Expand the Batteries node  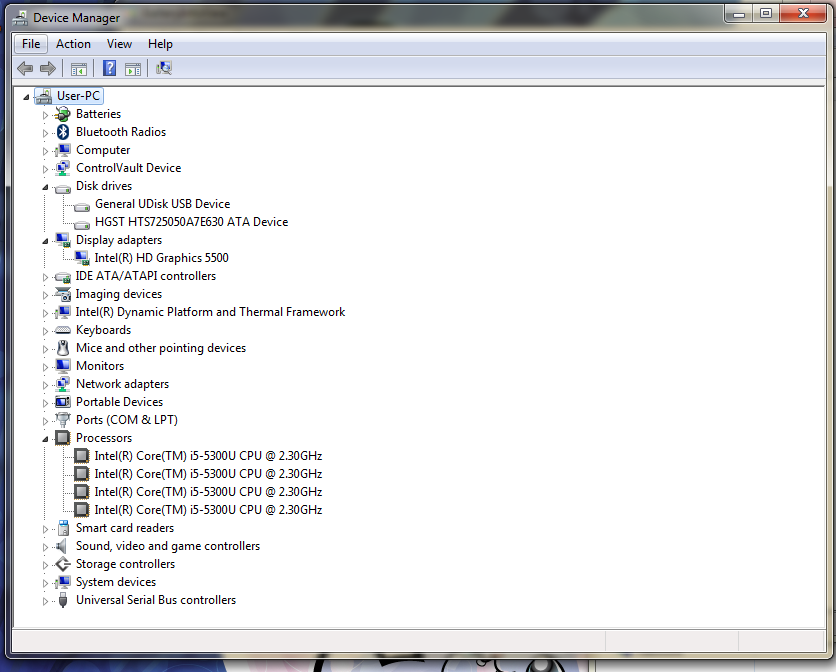point(45,115)
